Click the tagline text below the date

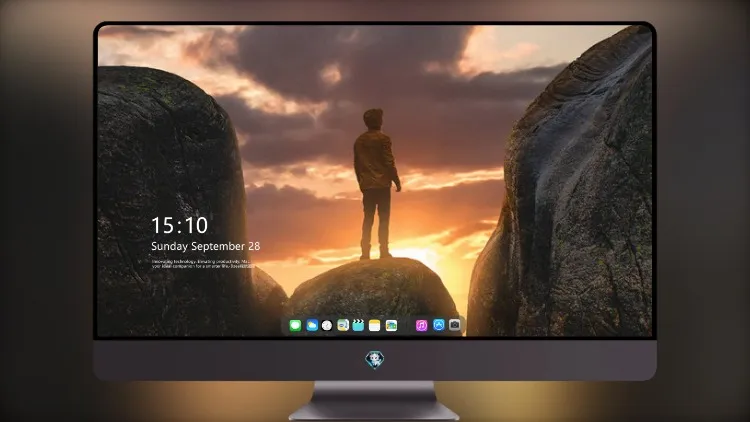(203, 264)
